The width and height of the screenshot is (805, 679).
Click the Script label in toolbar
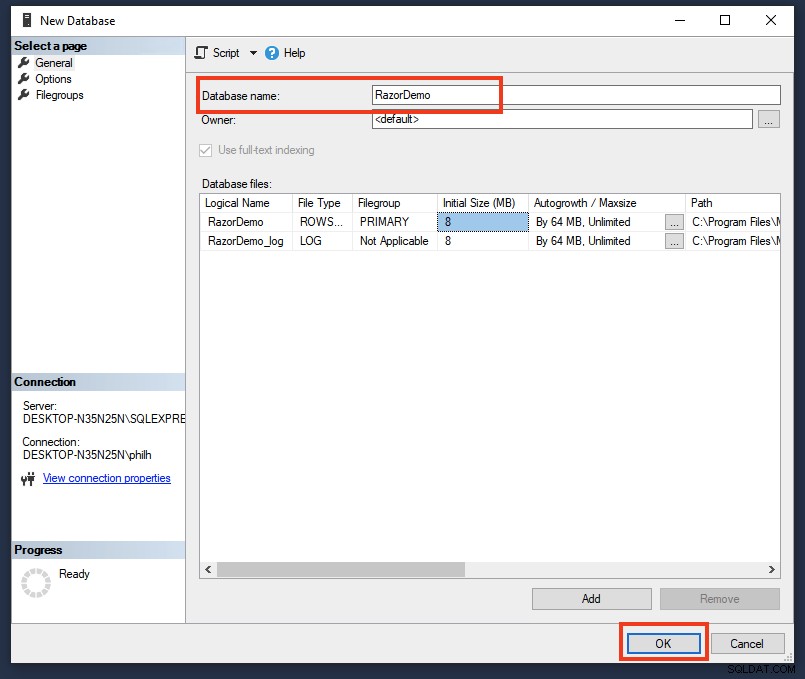coord(226,53)
